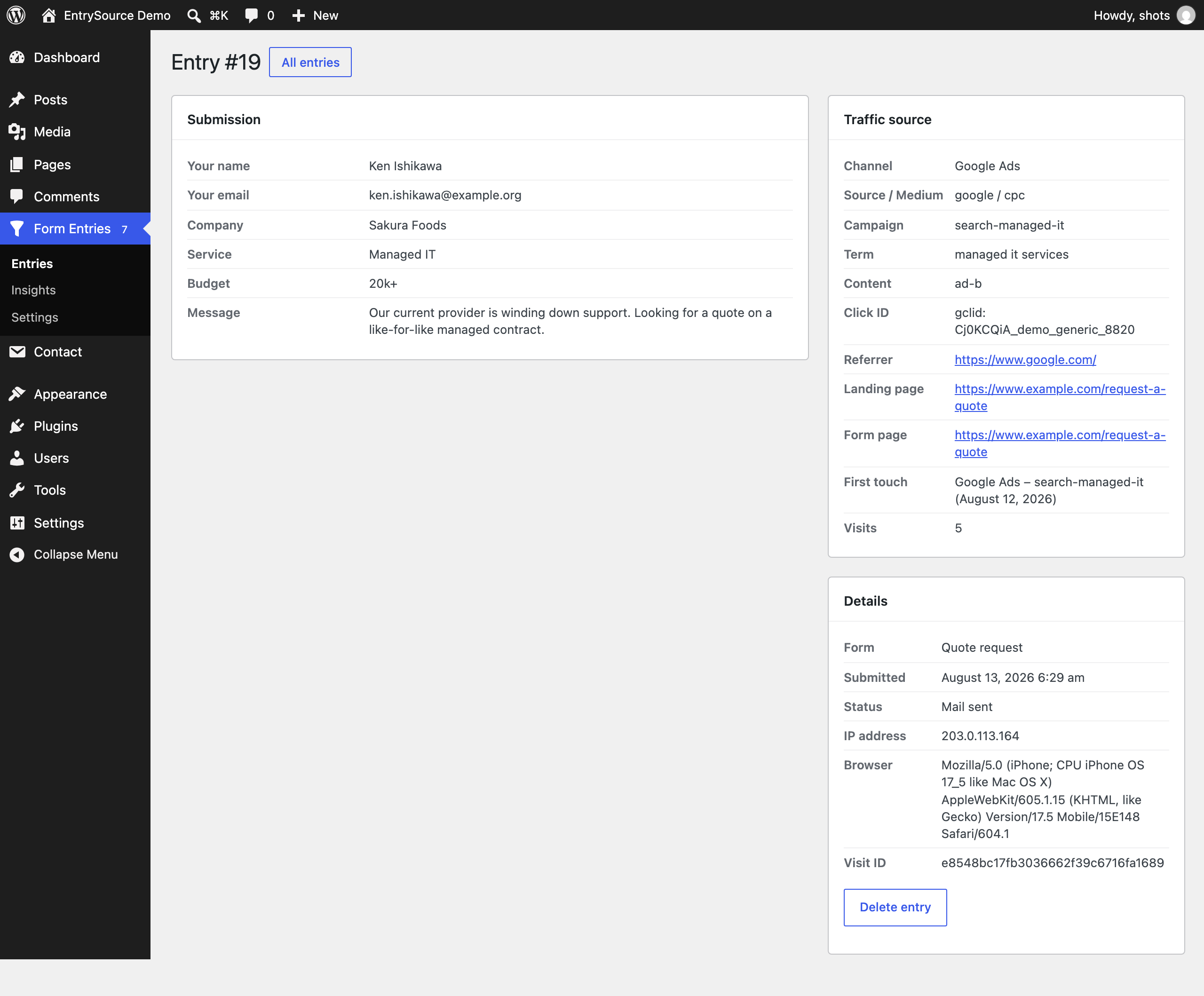Click the Visit ID hash value

pyautogui.click(x=1052, y=863)
